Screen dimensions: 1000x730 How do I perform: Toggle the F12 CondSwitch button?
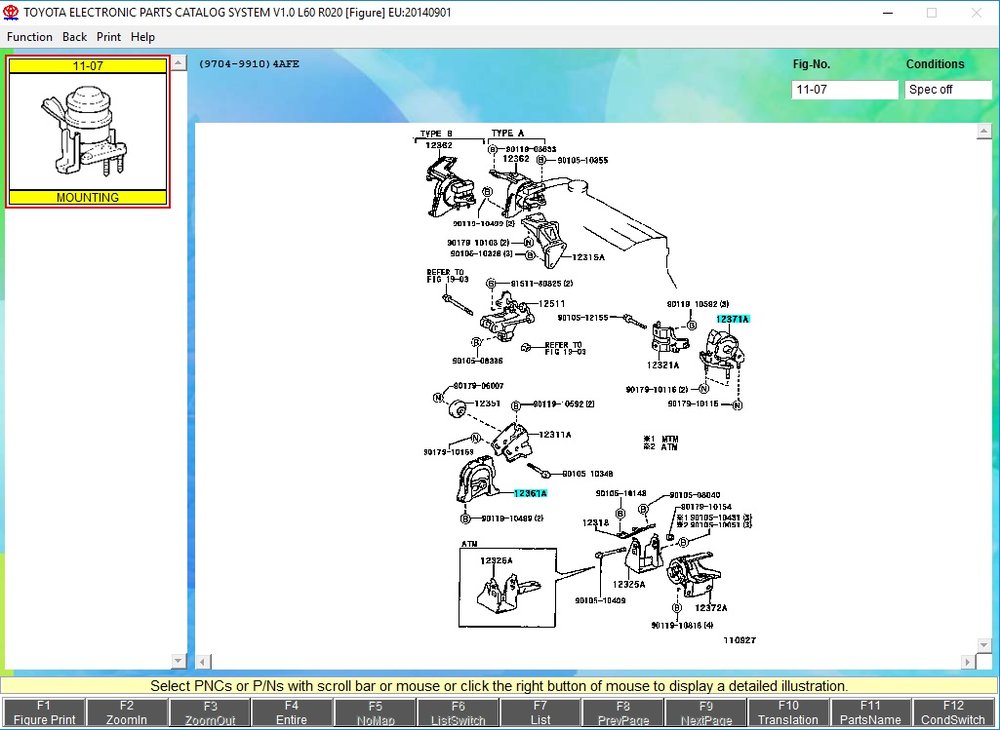953,712
